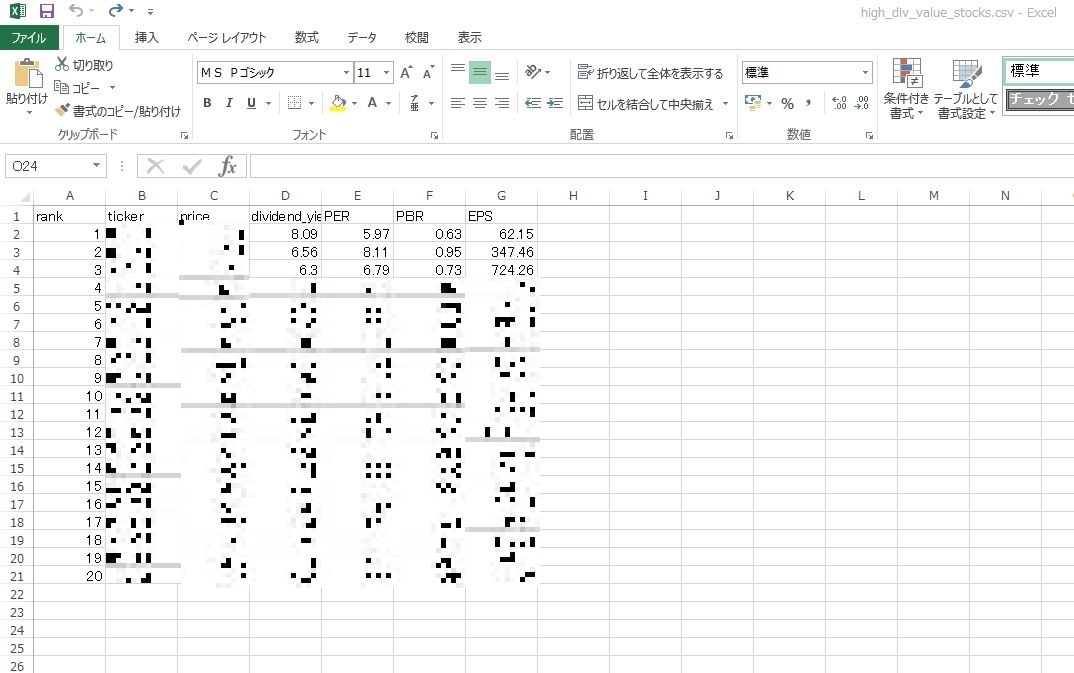Screen dimensions: 1074x673
Task: Click the Fill Color bucket swatch
Action: click(x=338, y=103)
